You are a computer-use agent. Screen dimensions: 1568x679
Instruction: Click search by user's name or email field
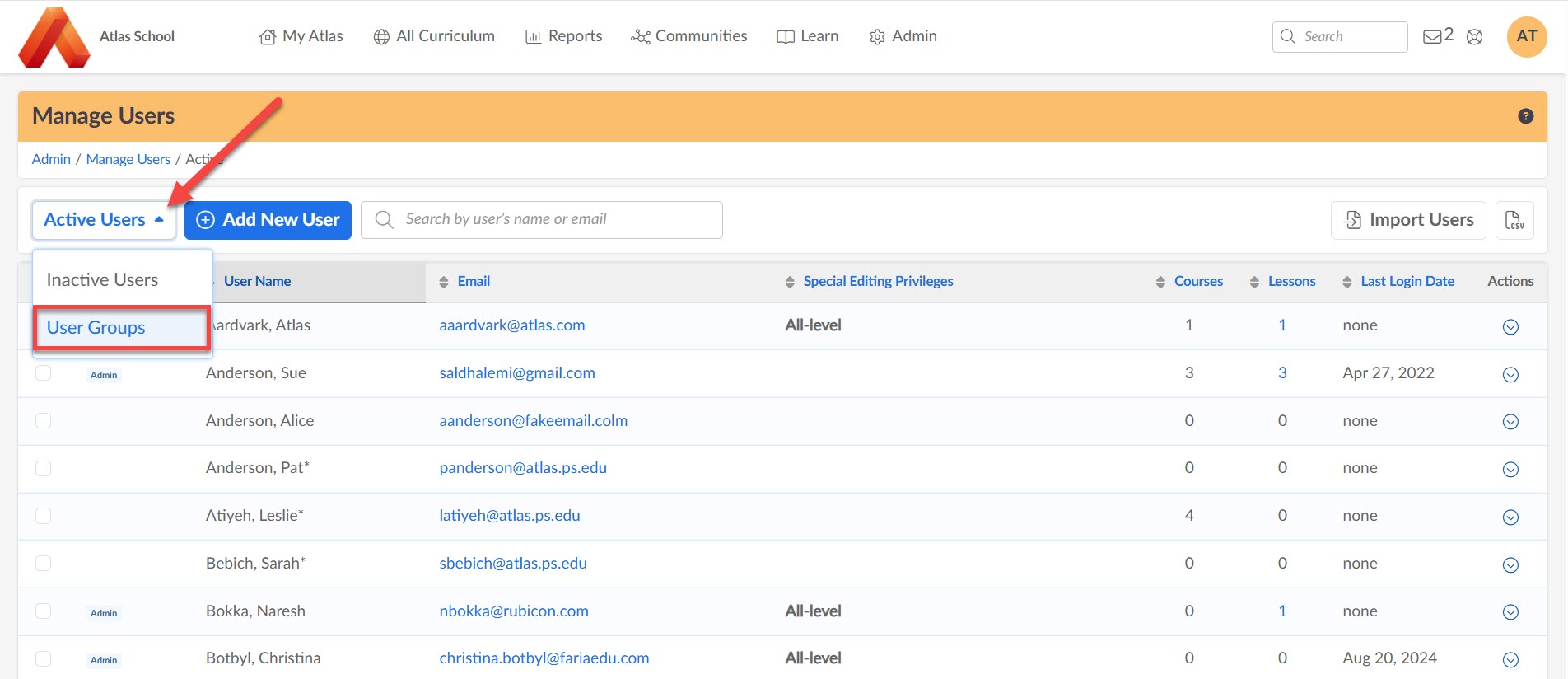[x=542, y=220]
